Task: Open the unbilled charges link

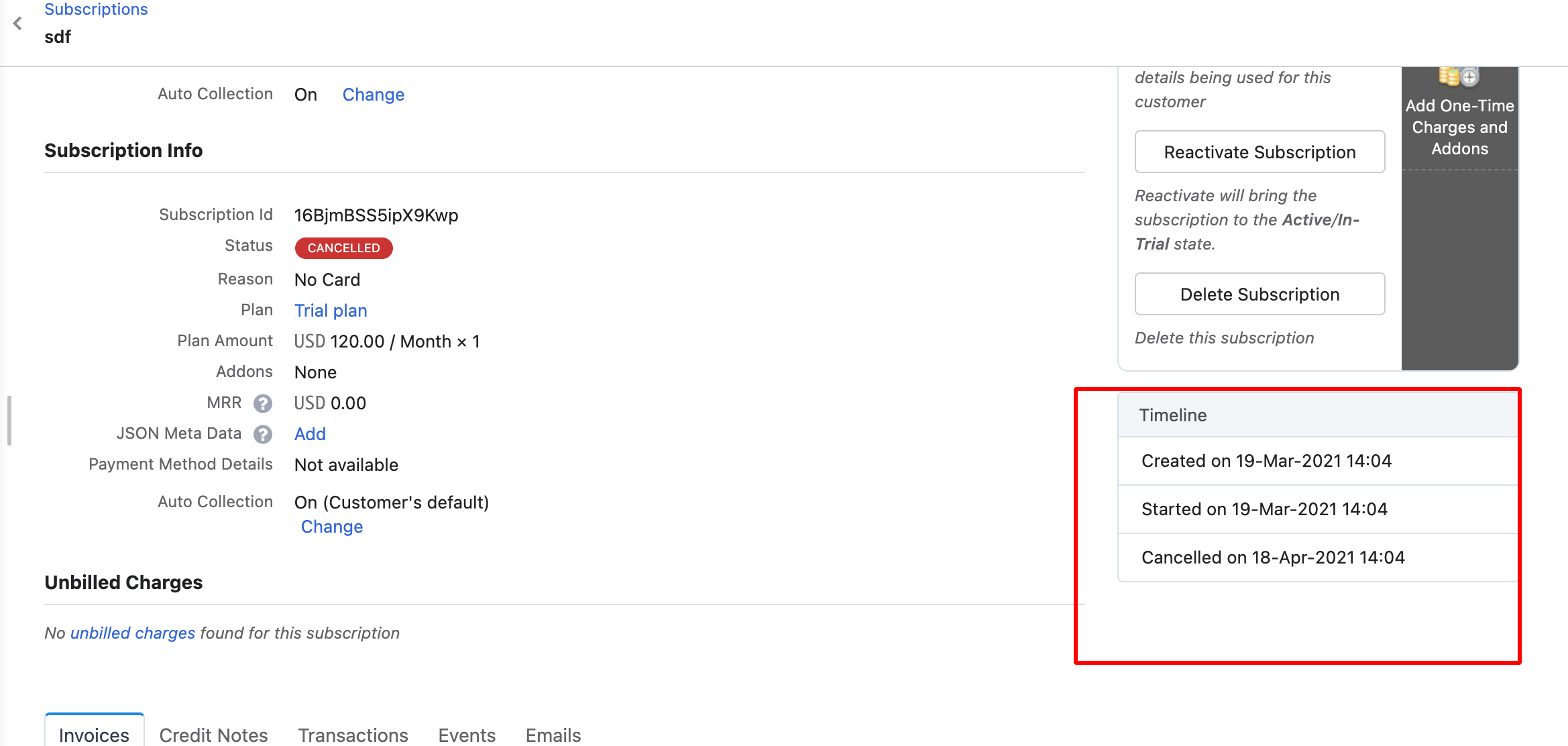Action: [x=132, y=633]
